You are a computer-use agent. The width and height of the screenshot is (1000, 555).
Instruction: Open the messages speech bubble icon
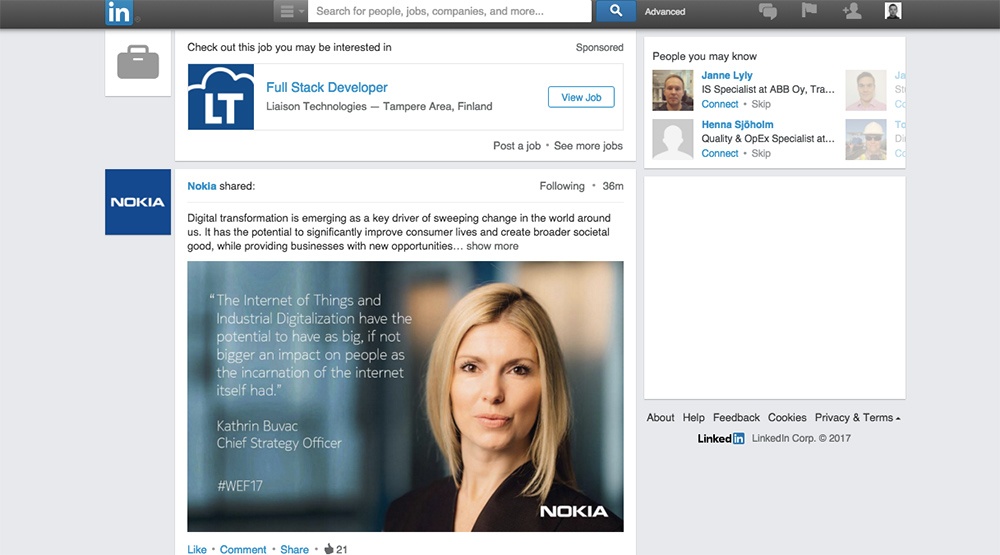768,11
